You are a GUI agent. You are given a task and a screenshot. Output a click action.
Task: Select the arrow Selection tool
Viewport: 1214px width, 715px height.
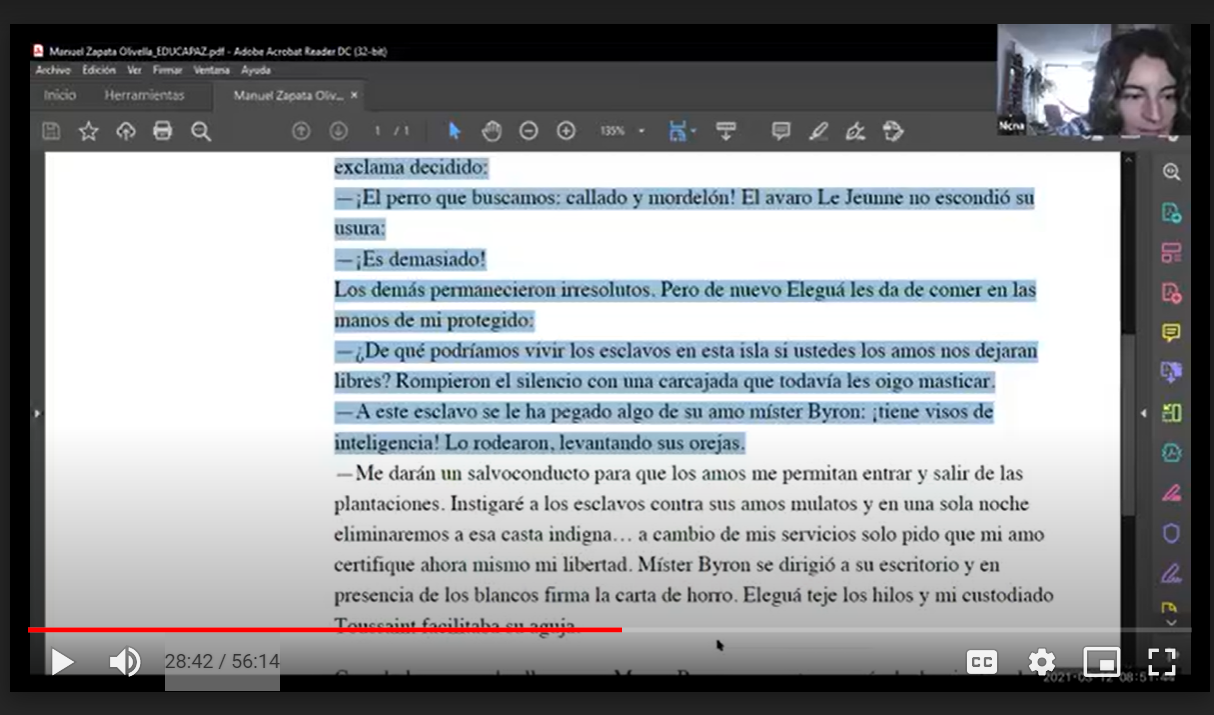click(x=455, y=131)
